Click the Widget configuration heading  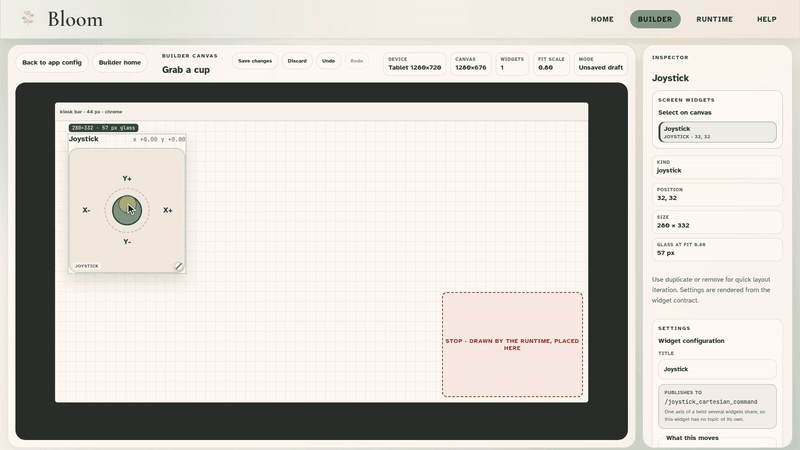(x=691, y=341)
